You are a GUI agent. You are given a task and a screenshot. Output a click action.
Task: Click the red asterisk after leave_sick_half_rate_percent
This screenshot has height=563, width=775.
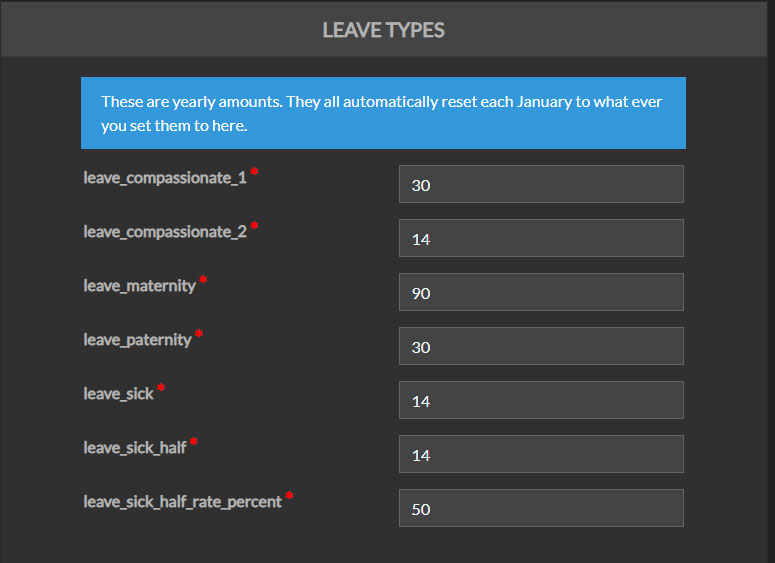point(290,497)
